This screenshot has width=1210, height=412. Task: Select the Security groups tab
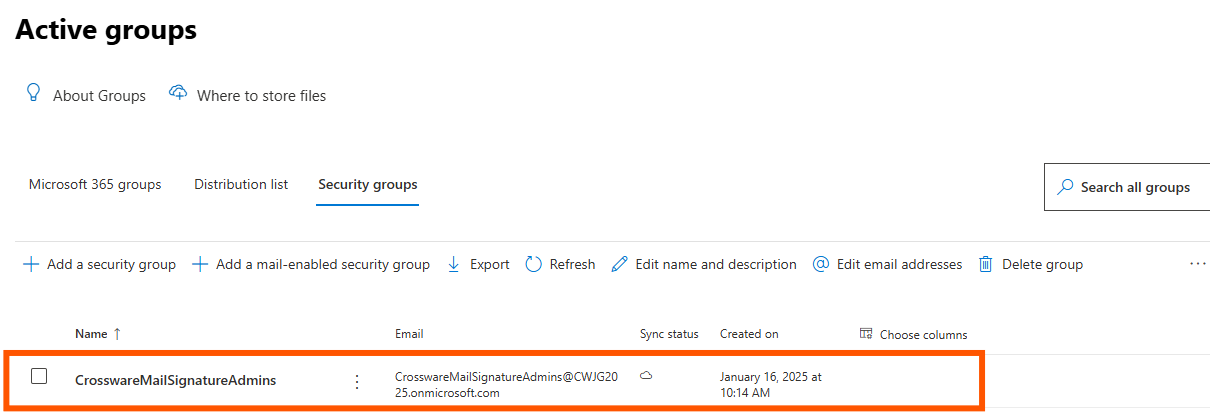coord(368,185)
